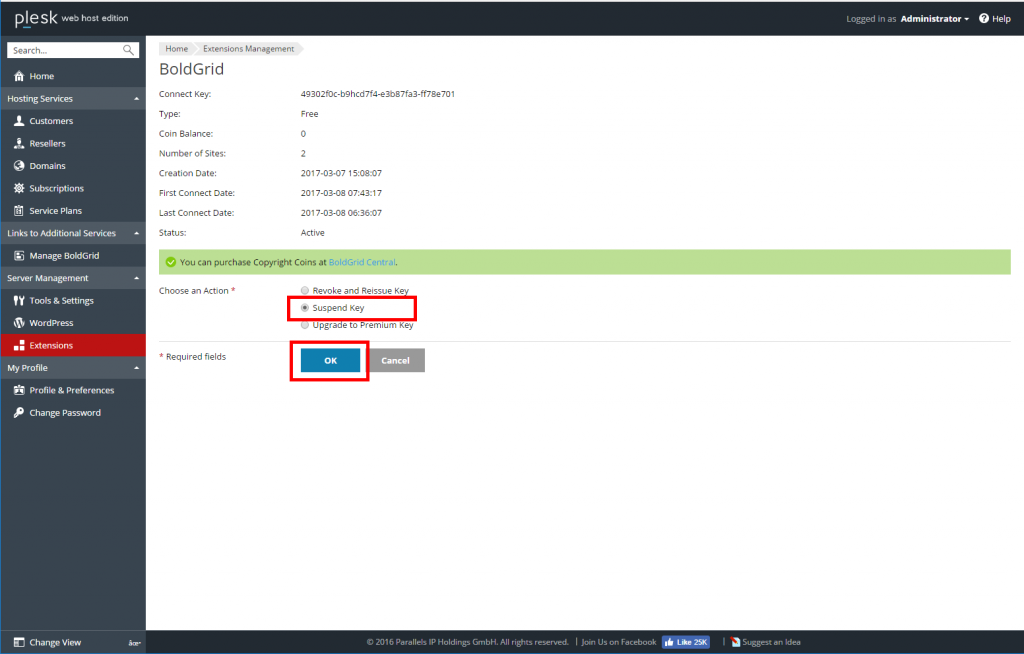Click the Profile & Preferences icon
The image size is (1024, 654).
point(19,390)
